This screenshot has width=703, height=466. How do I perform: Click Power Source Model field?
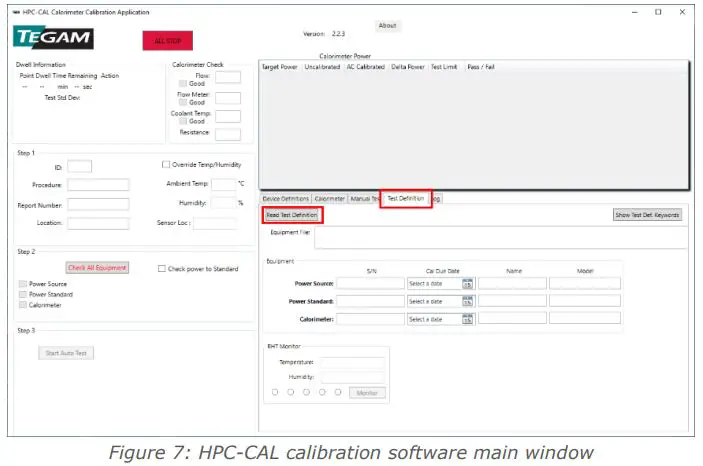tap(585, 283)
